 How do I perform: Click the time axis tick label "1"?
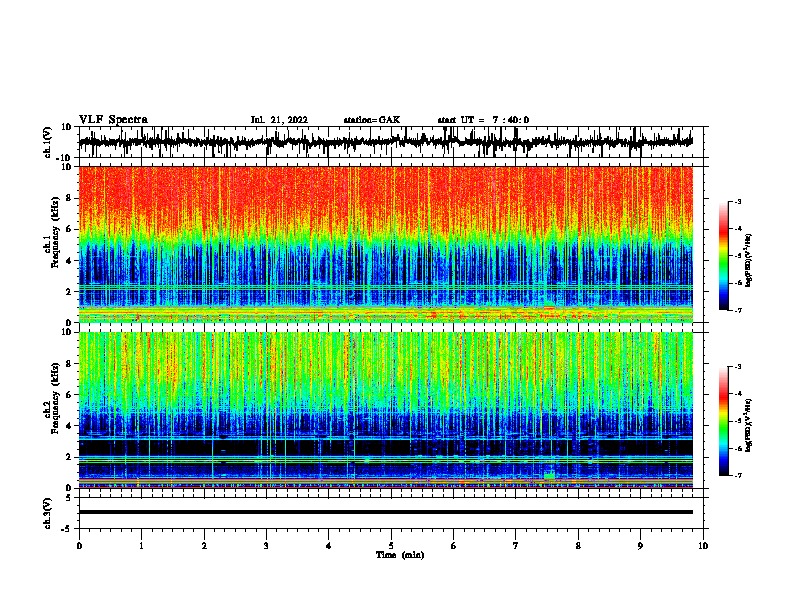pos(141,546)
